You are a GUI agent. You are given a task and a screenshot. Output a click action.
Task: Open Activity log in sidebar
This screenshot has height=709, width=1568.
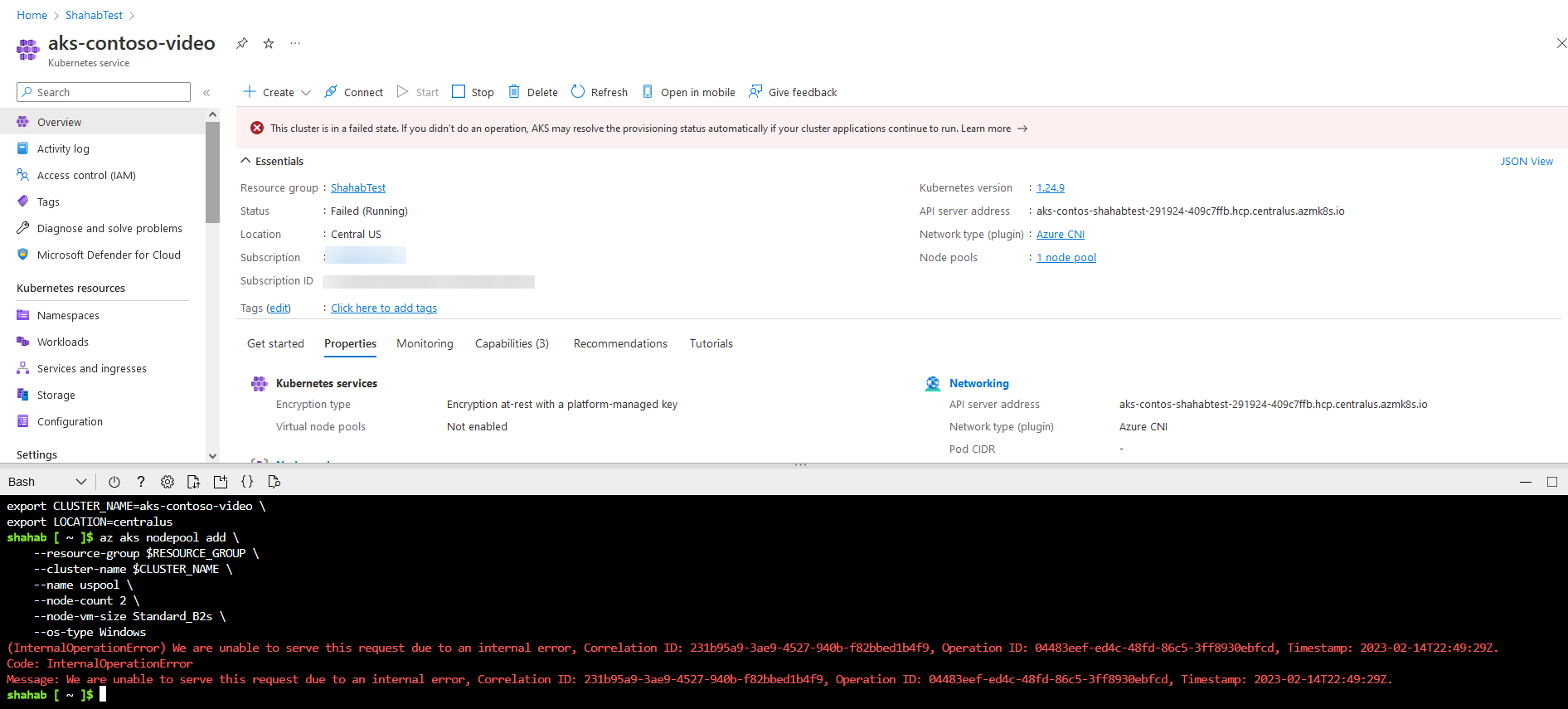(103, 148)
